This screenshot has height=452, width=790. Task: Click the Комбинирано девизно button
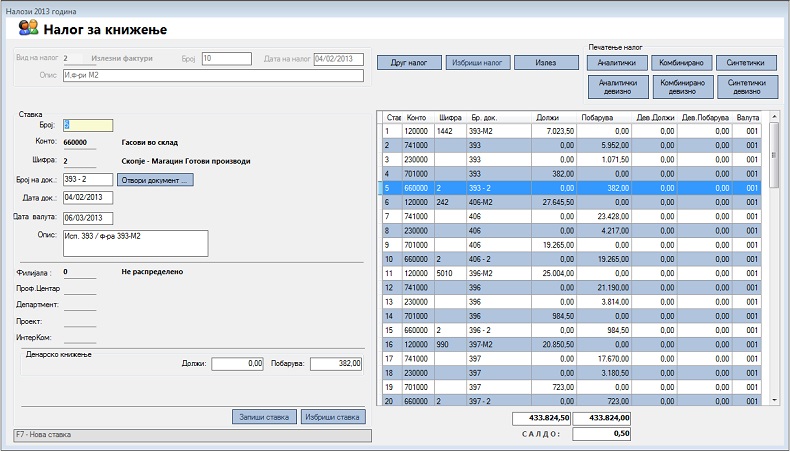(683, 87)
